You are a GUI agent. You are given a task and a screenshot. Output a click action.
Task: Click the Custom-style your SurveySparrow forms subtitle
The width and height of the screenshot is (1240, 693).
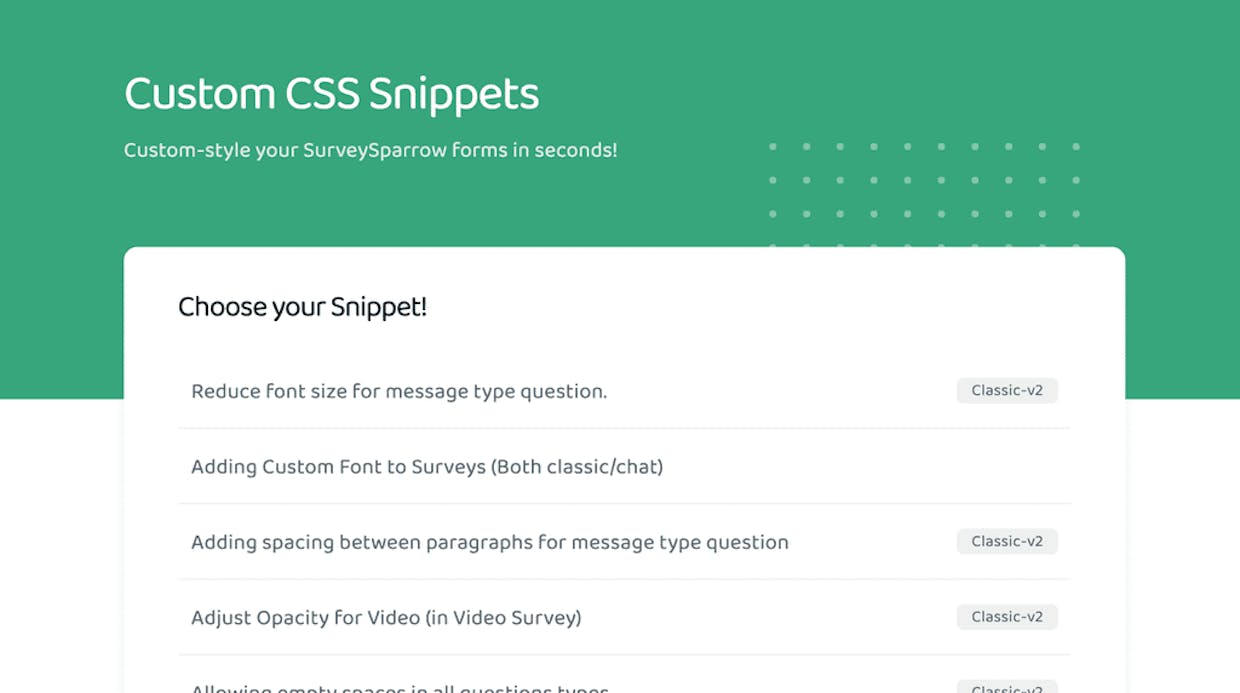pyautogui.click(x=371, y=151)
